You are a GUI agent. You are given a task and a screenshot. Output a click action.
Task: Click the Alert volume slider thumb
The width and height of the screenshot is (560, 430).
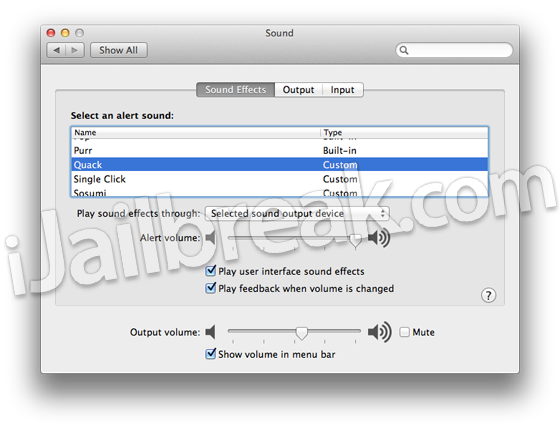tap(355, 241)
